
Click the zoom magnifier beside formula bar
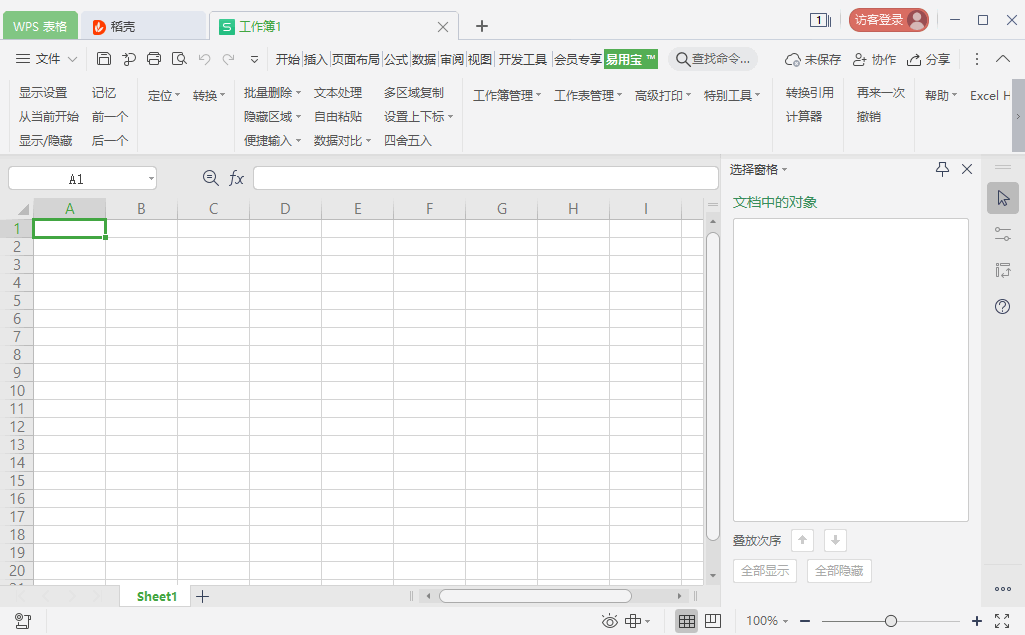[210, 178]
